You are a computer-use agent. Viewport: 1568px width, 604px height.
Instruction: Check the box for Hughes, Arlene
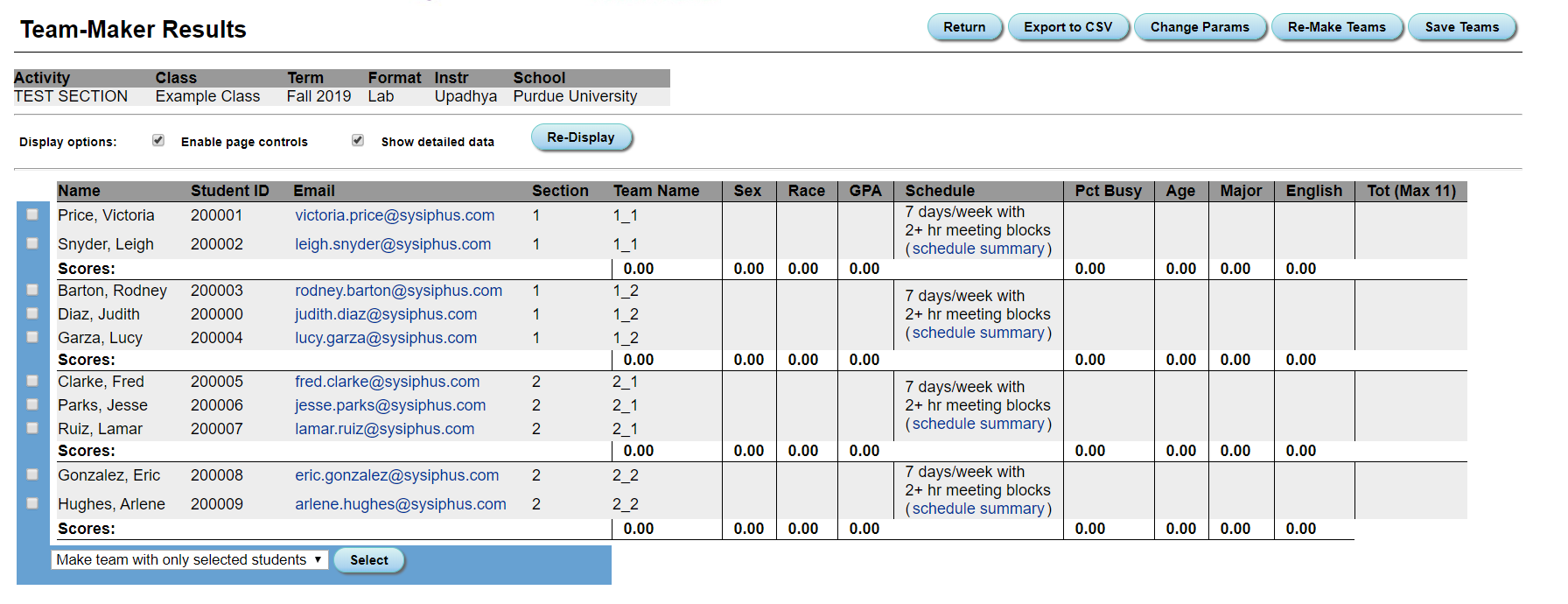point(32,503)
